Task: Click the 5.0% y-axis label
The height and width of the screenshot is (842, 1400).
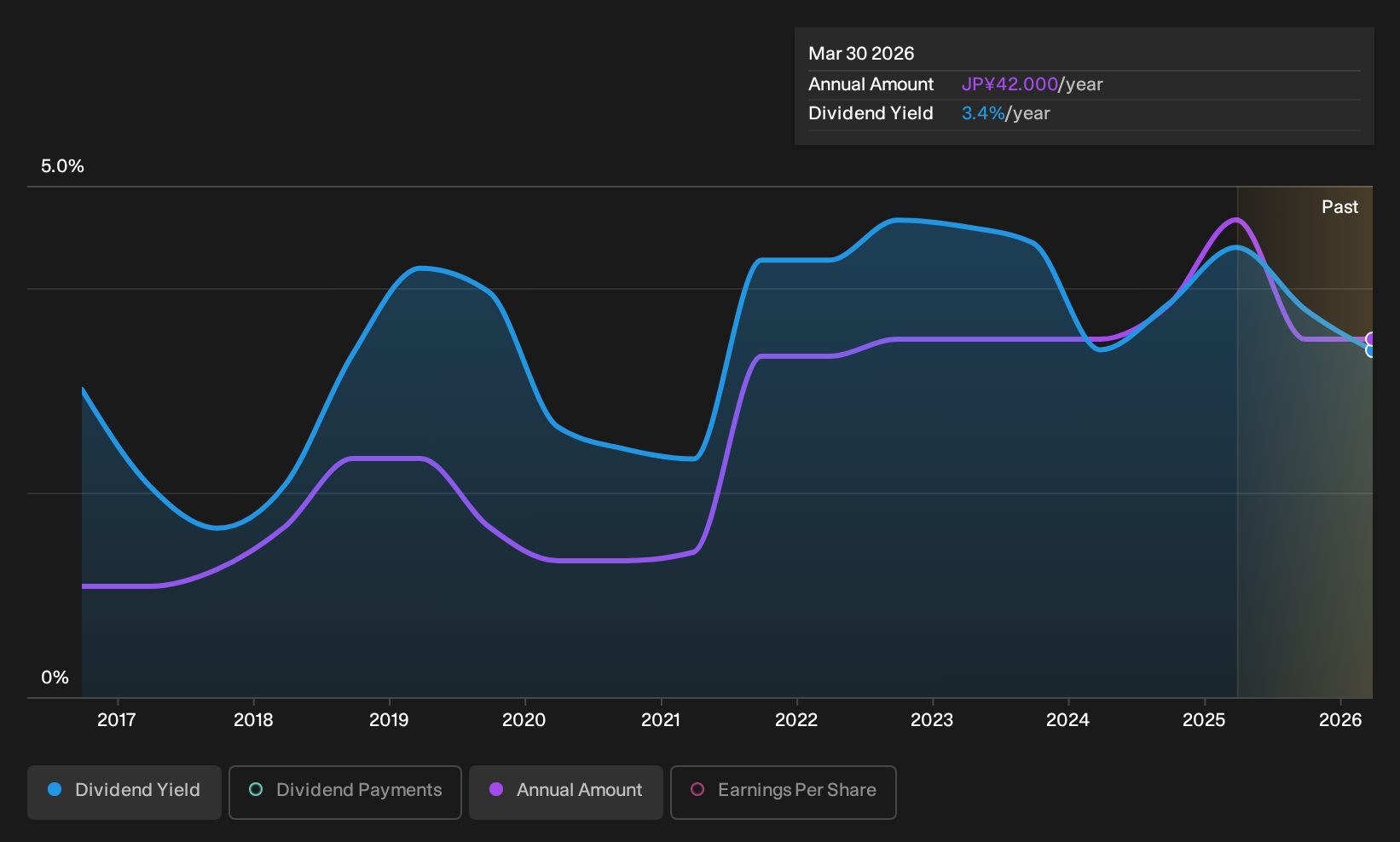Action: click(x=62, y=166)
